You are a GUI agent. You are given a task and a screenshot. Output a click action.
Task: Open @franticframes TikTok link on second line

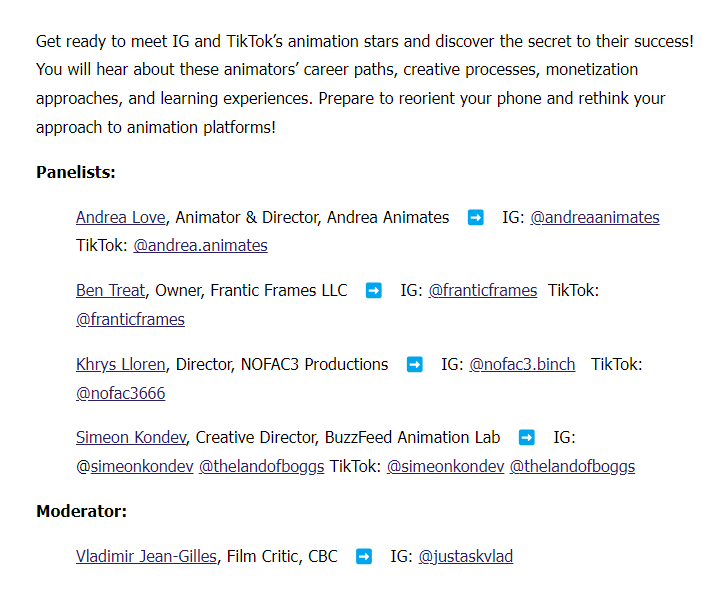point(130,320)
